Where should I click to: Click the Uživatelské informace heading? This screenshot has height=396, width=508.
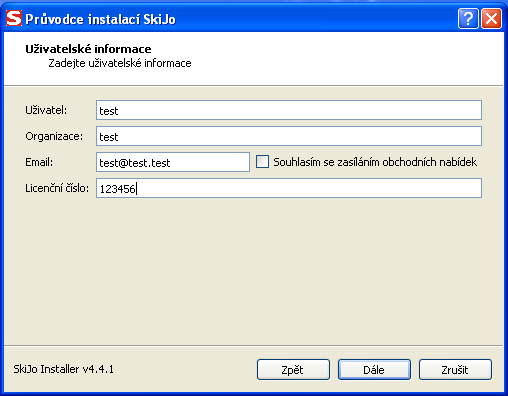point(88,49)
